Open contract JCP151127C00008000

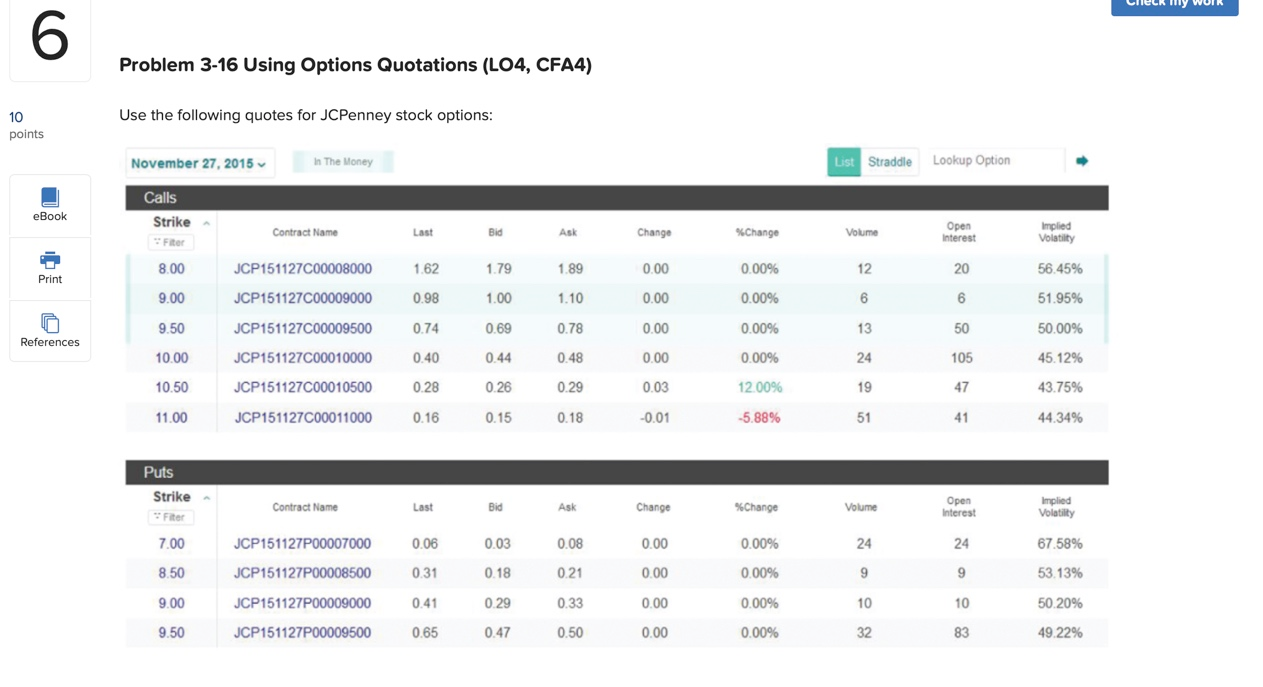click(x=302, y=268)
